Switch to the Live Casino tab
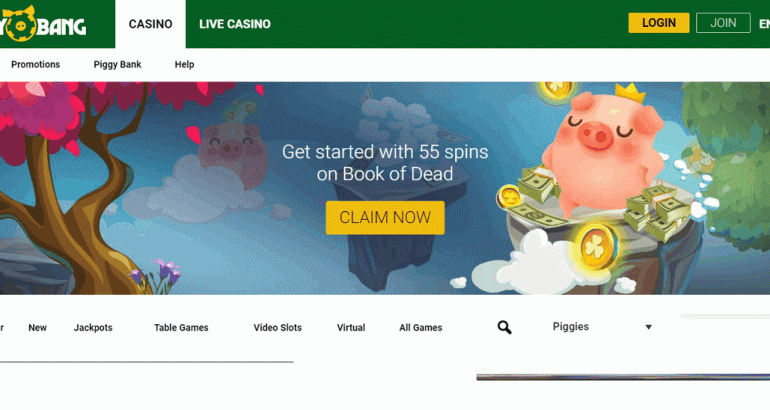This screenshot has width=770, height=410. pyautogui.click(x=235, y=24)
